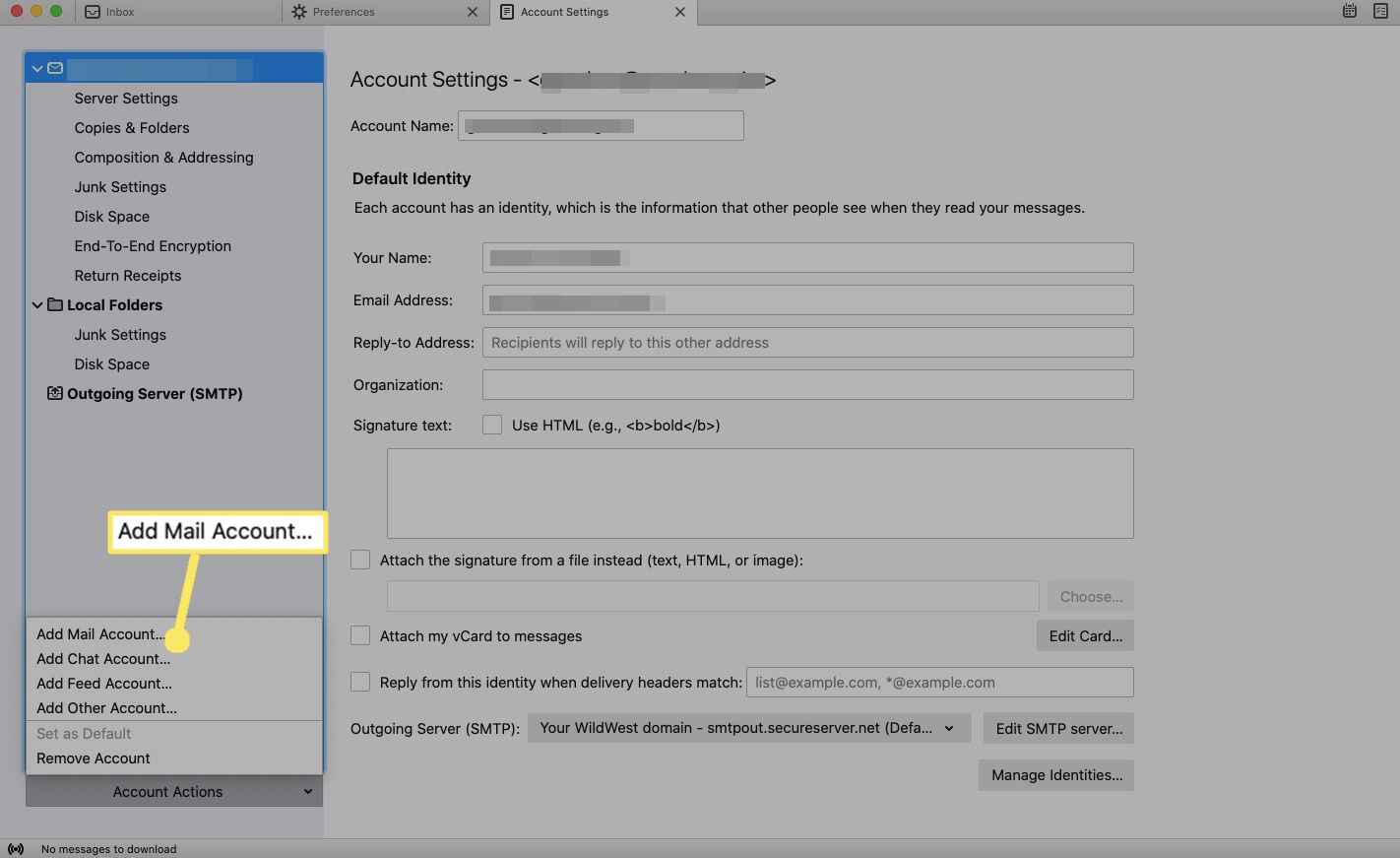This screenshot has height=858, width=1400.
Task: Toggle Use HTML checkbox for signature
Action: (492, 425)
